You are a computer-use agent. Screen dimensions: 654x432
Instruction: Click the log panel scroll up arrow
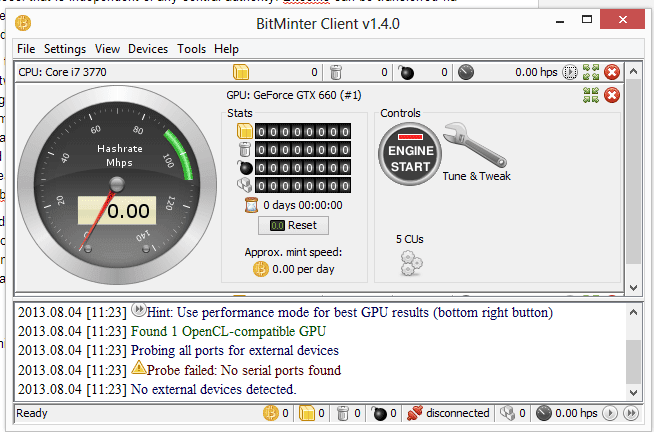pyautogui.click(x=634, y=312)
